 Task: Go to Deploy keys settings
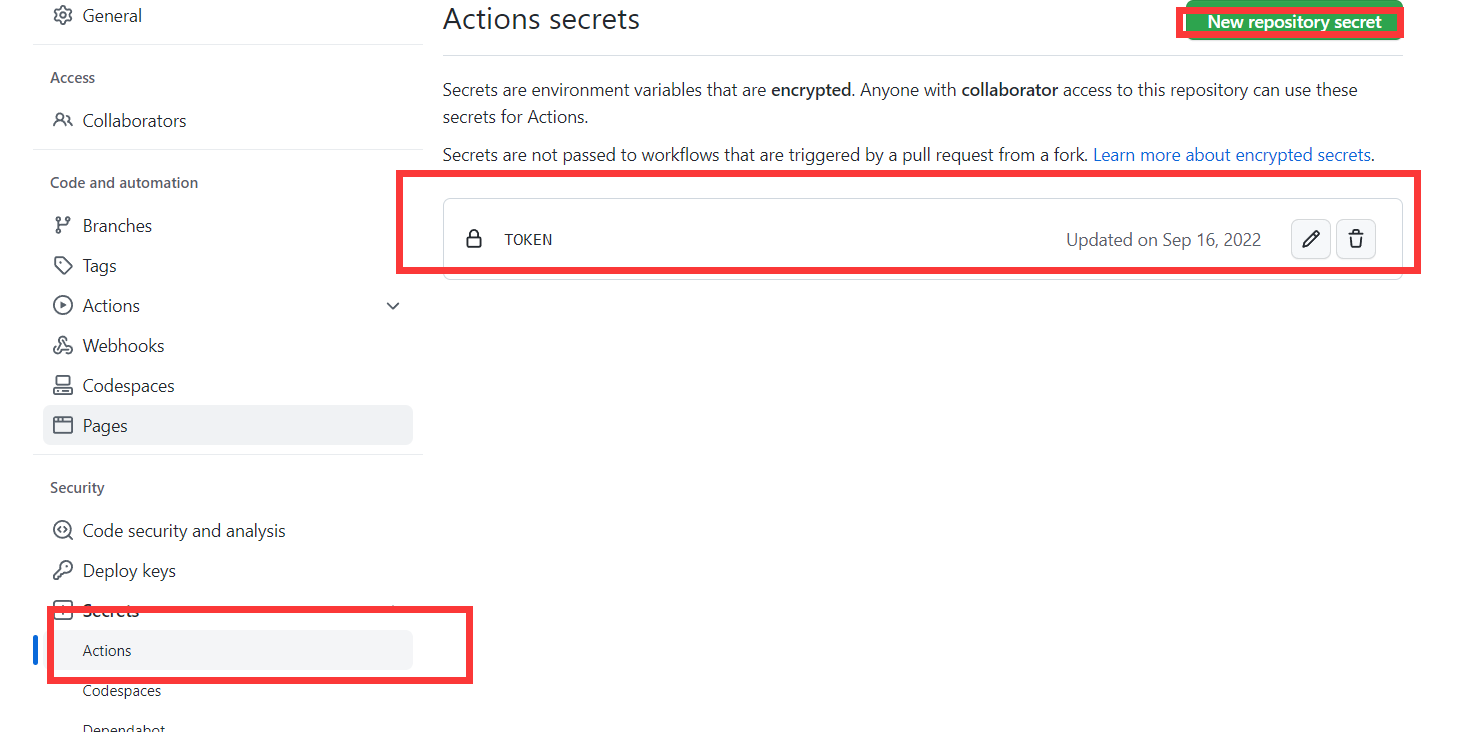[x=129, y=571]
